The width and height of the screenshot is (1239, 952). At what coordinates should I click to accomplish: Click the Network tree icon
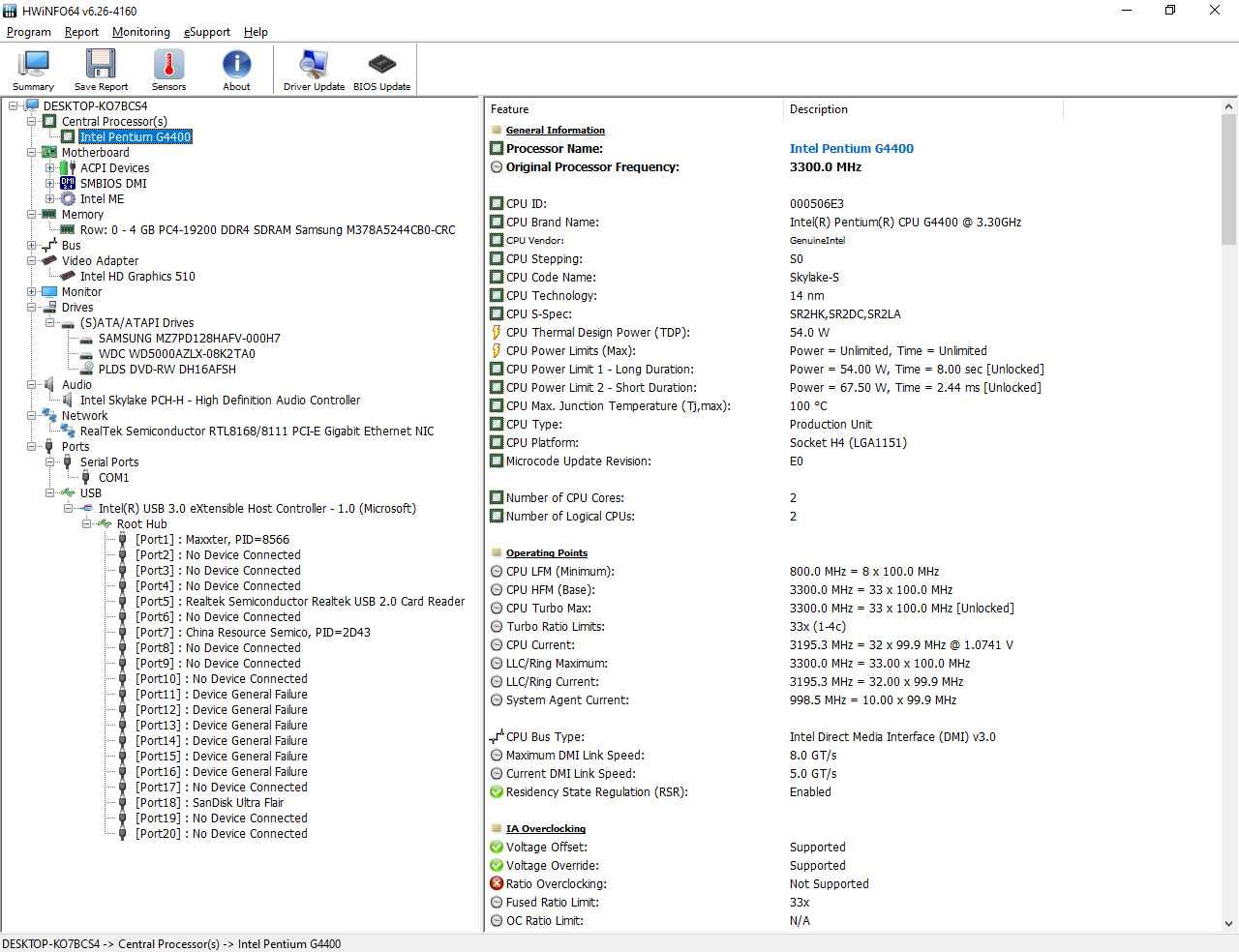coord(49,415)
